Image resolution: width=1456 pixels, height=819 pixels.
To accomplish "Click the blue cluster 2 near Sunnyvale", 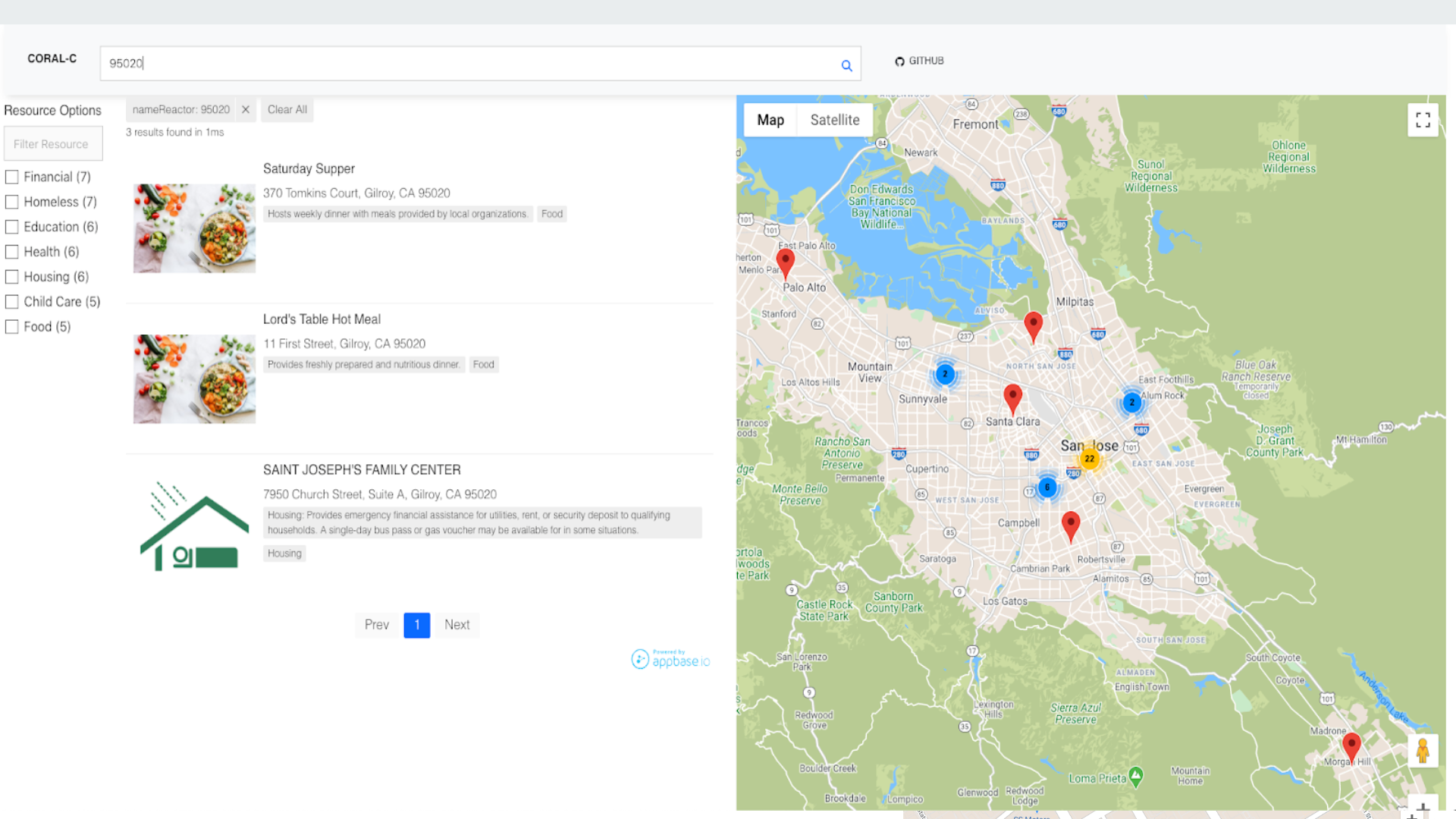I will click(x=945, y=374).
